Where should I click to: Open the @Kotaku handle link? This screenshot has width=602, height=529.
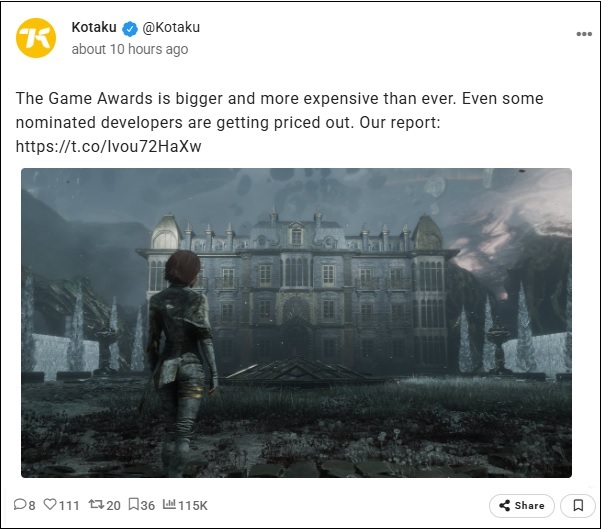pos(171,28)
